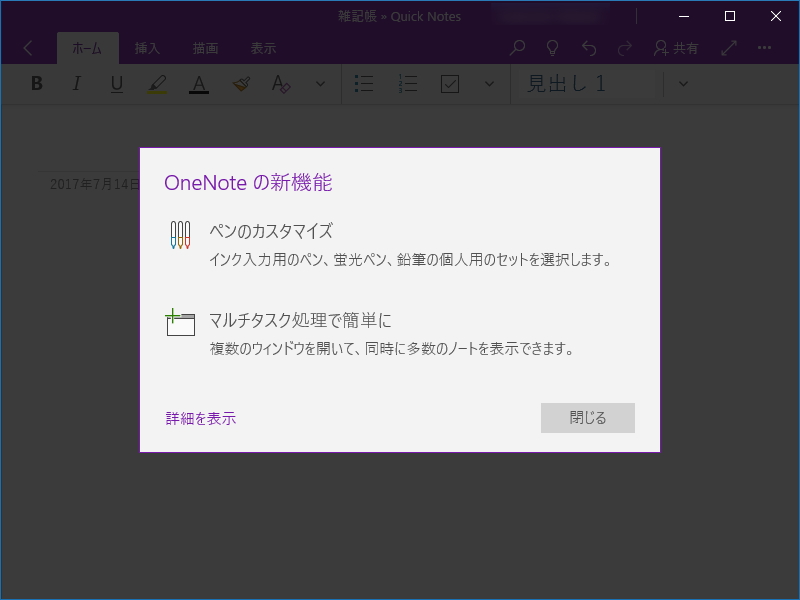The image size is (800, 600).
Task: Open the search function
Action: (x=517, y=47)
